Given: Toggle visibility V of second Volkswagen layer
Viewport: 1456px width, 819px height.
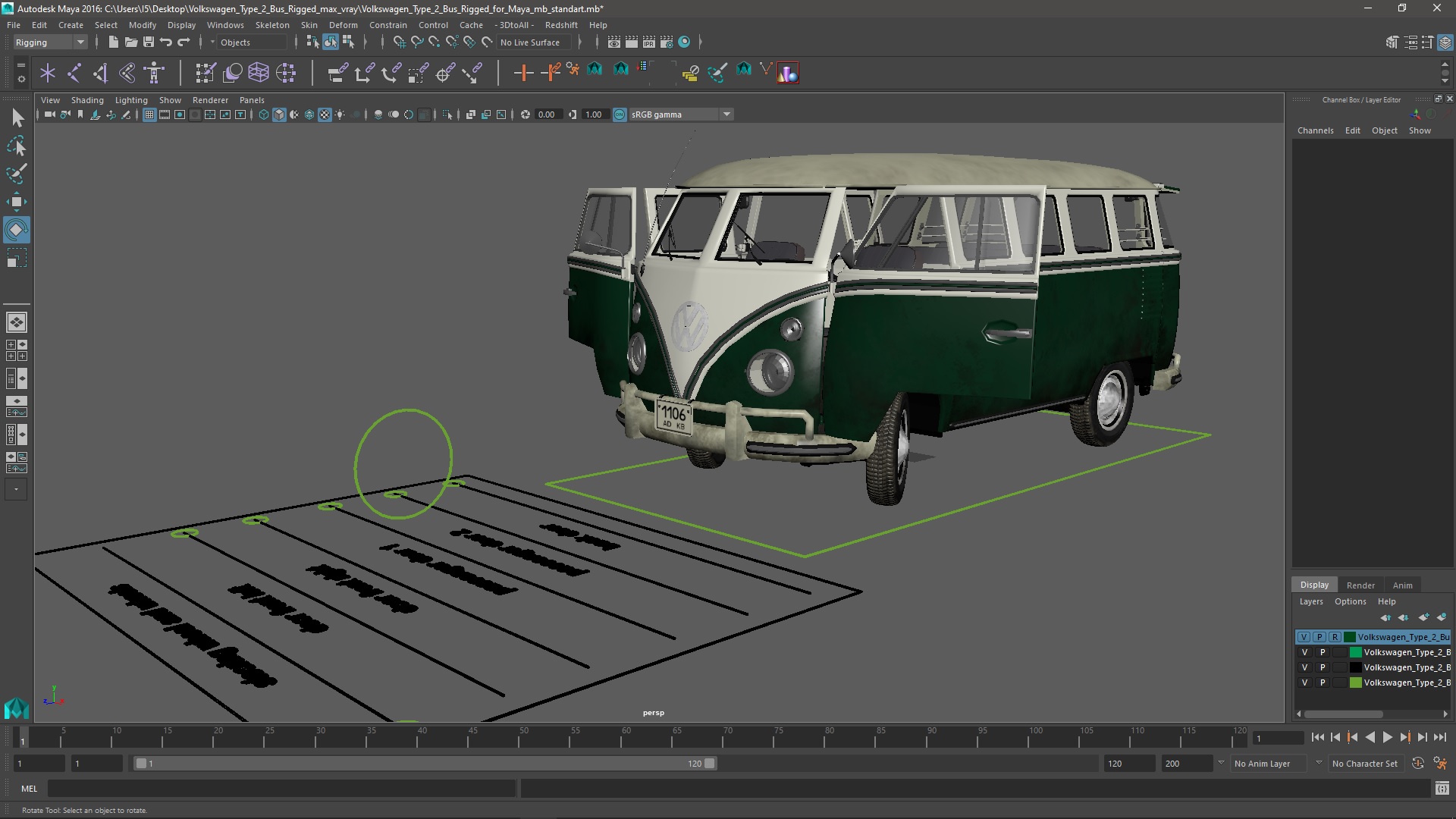Looking at the screenshot, I should click(1304, 652).
